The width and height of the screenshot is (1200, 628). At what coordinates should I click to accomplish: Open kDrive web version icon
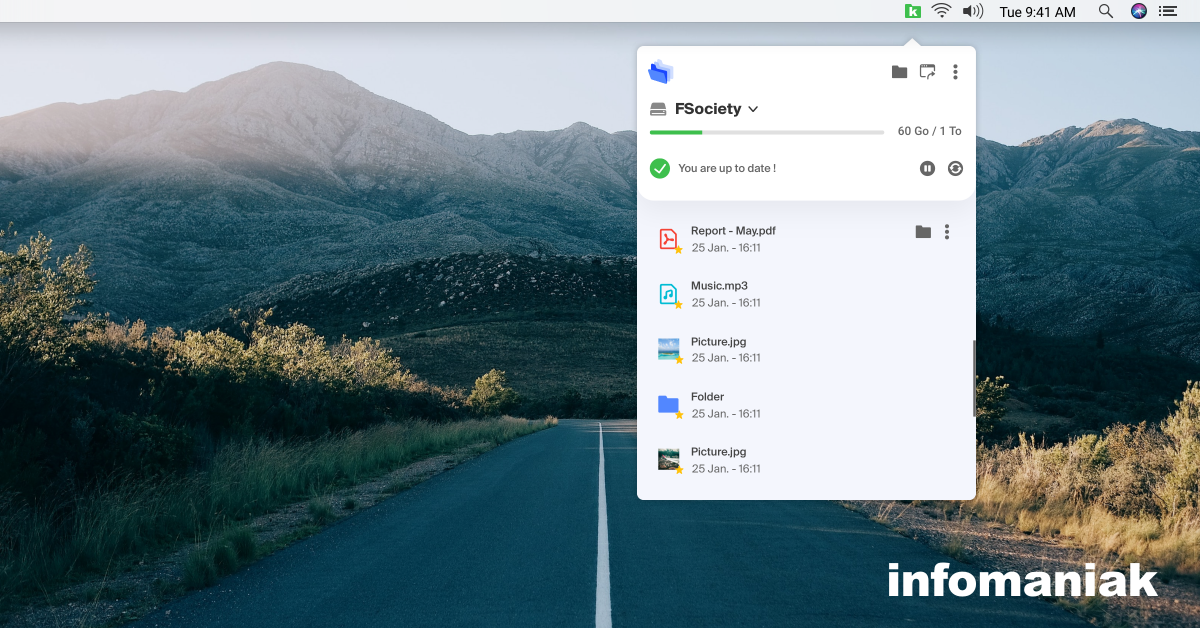pos(927,72)
